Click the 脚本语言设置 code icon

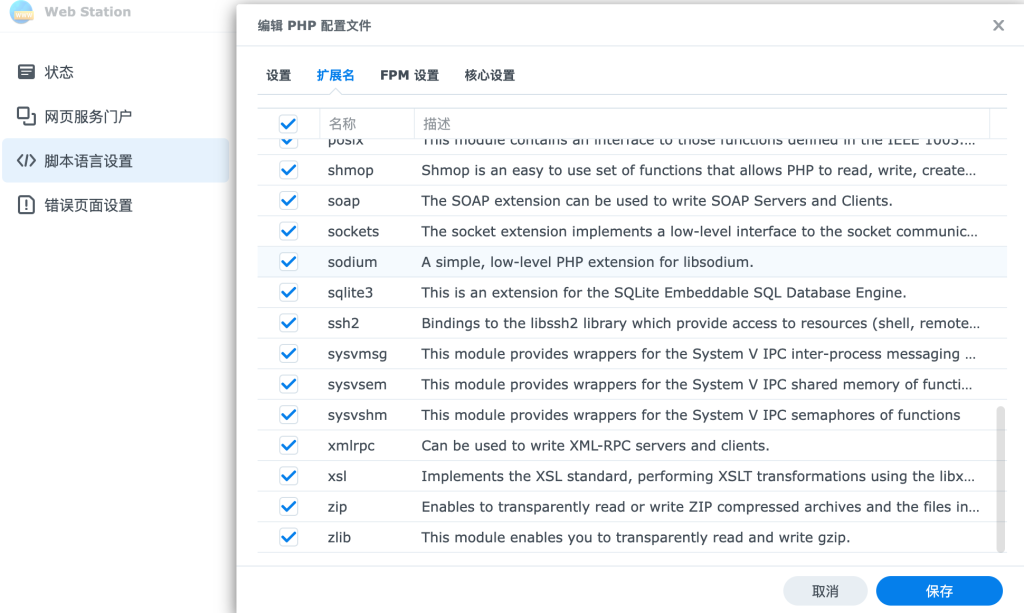(x=26, y=161)
